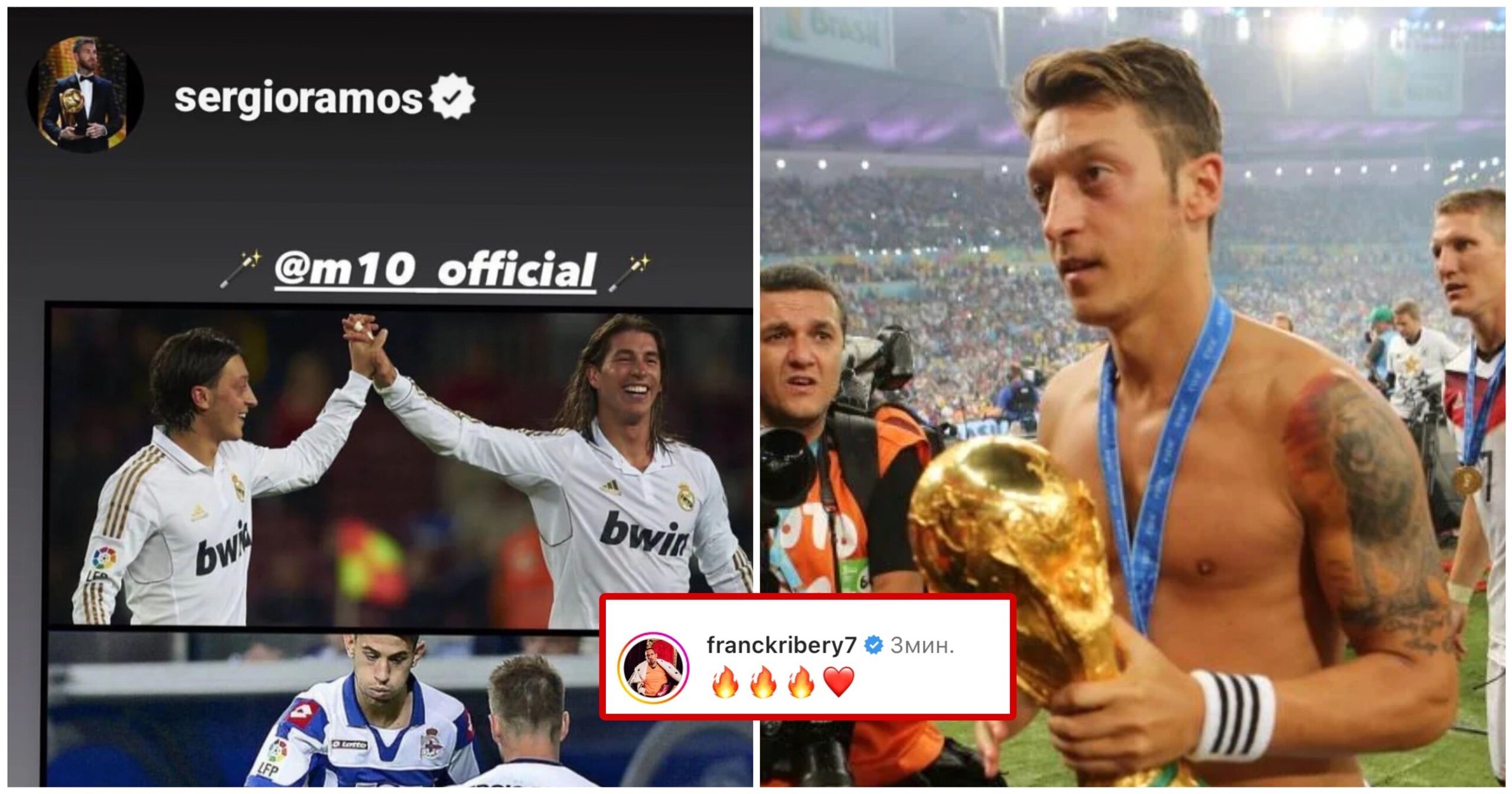Image resolution: width=1512 pixels, height=794 pixels.
Task: Click the verified badge beside sergioramos
Action: coord(452,97)
